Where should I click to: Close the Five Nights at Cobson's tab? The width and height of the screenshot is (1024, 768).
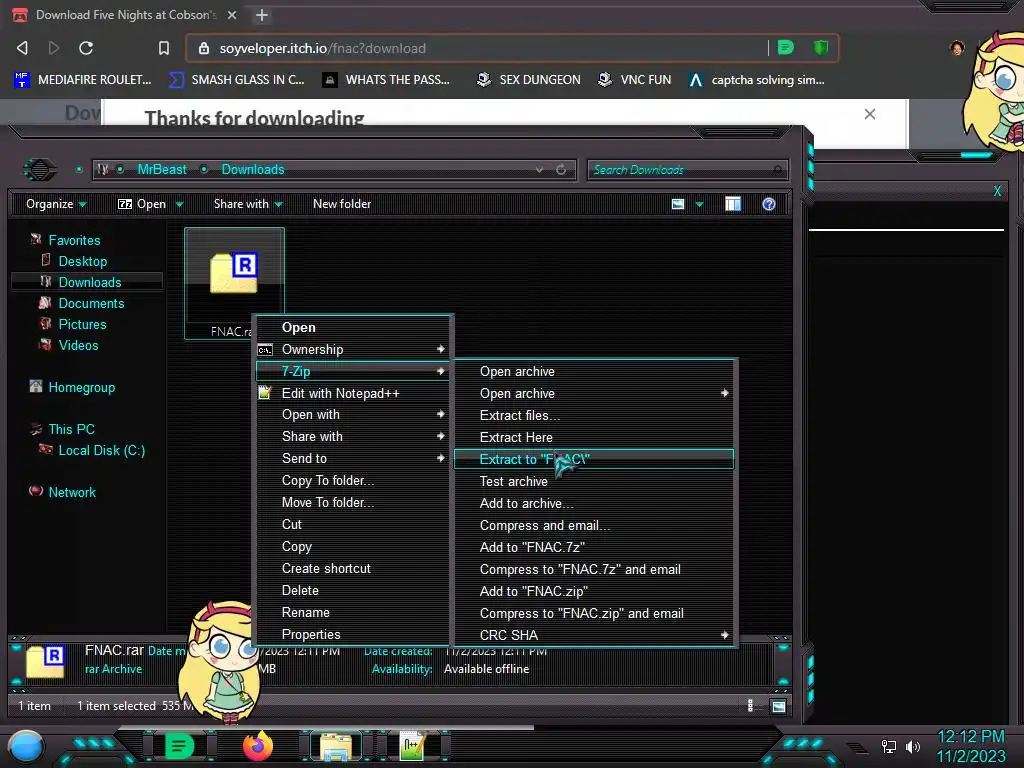pos(232,14)
